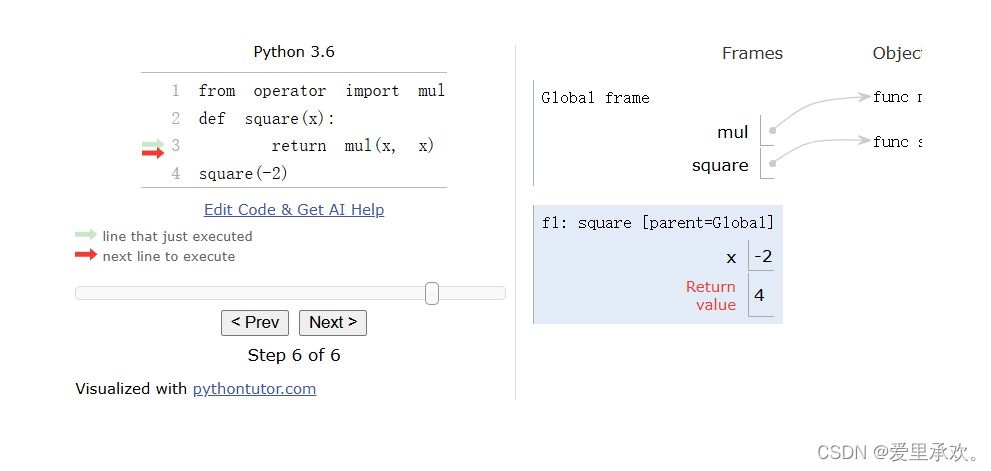Open the Edit Code & Get AI Help link

(294, 209)
